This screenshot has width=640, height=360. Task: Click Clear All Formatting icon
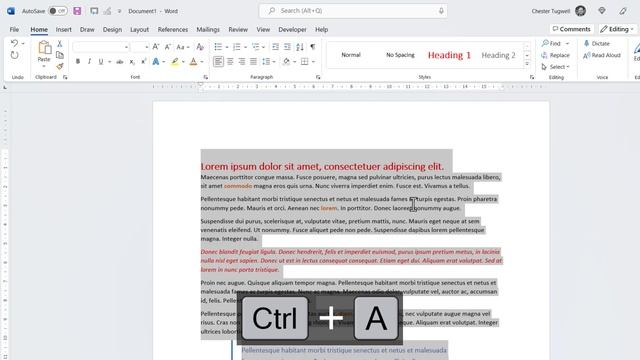(x=200, y=47)
